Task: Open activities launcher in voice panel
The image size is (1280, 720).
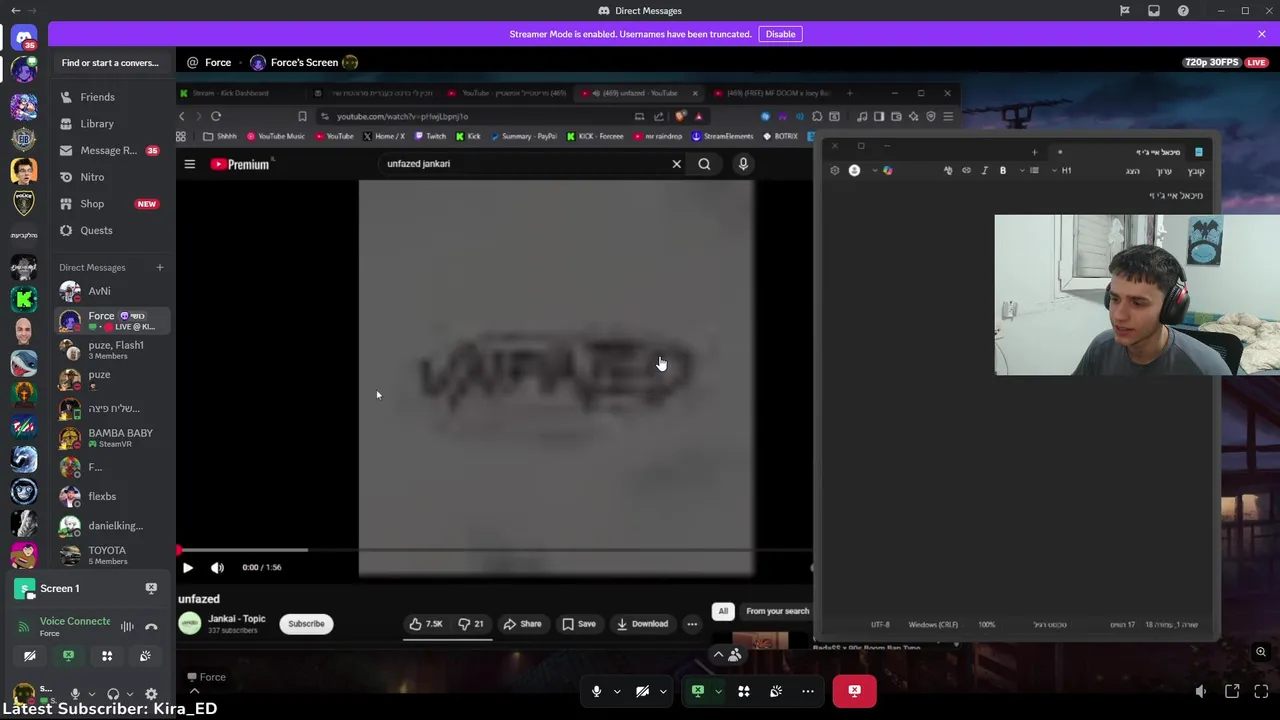Action: point(107,656)
